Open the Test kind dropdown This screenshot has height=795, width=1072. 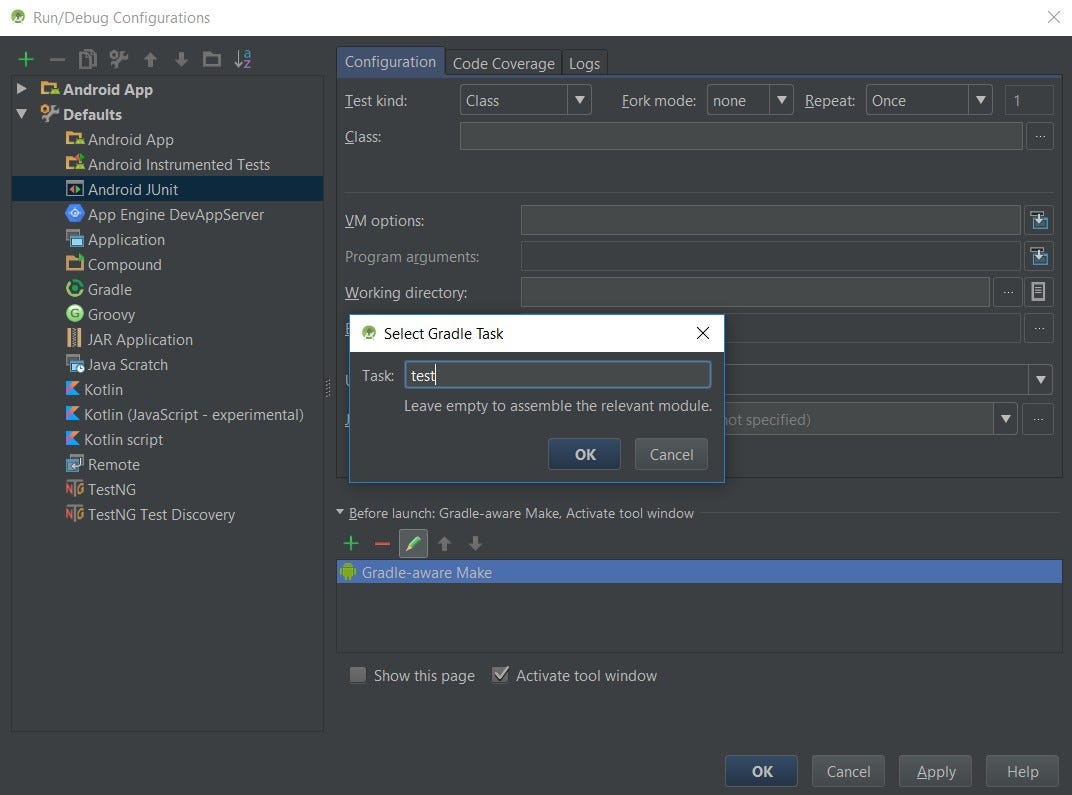pos(579,100)
